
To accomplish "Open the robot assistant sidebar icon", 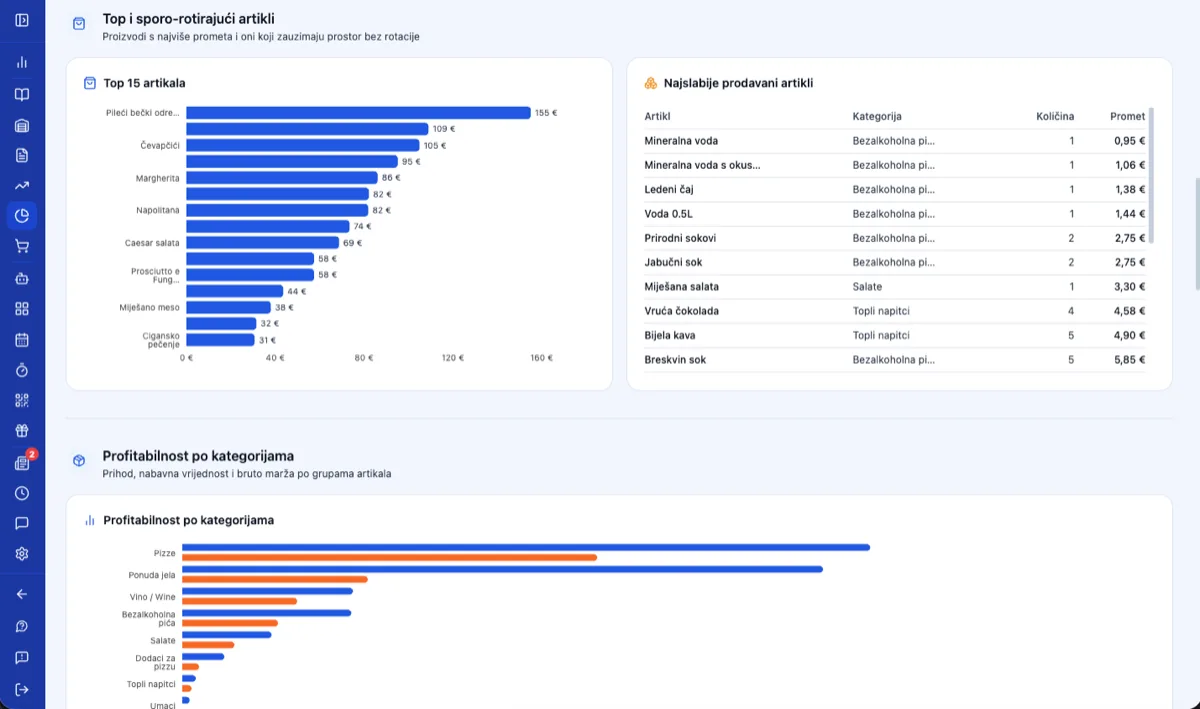I will pyautogui.click(x=22, y=278).
